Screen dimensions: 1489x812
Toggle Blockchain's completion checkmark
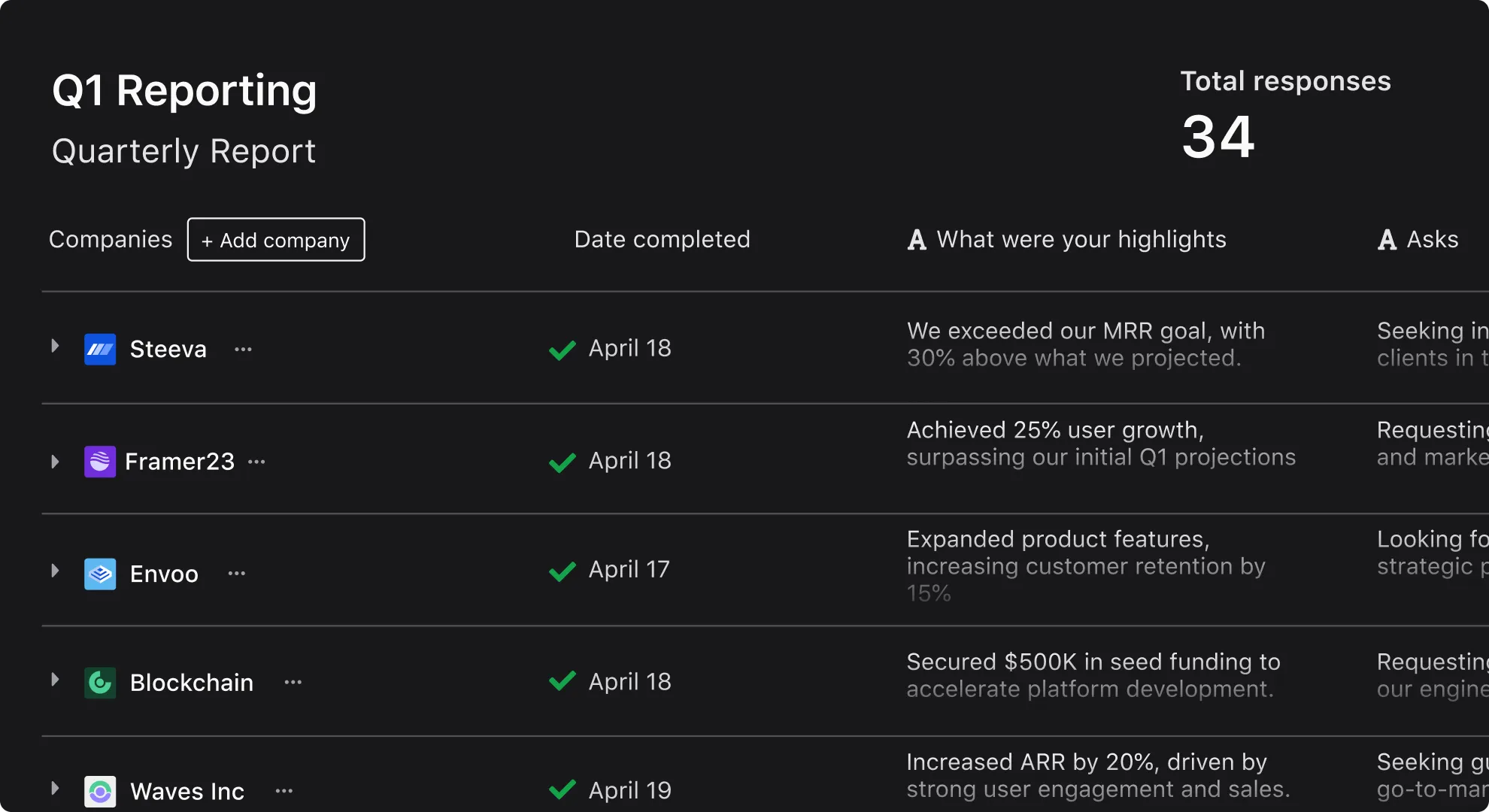click(x=561, y=682)
